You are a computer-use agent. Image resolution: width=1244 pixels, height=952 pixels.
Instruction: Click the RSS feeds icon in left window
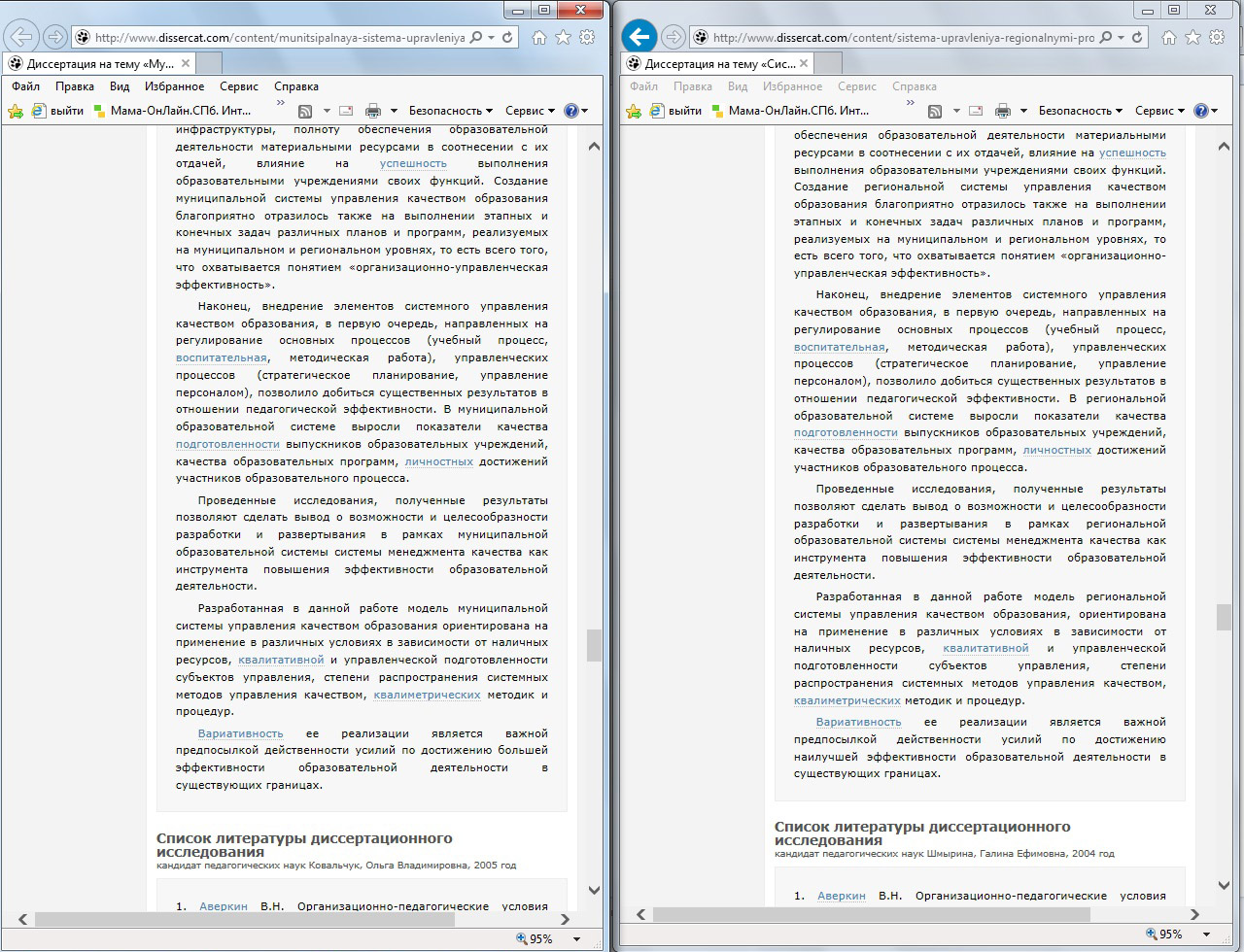pos(305,111)
